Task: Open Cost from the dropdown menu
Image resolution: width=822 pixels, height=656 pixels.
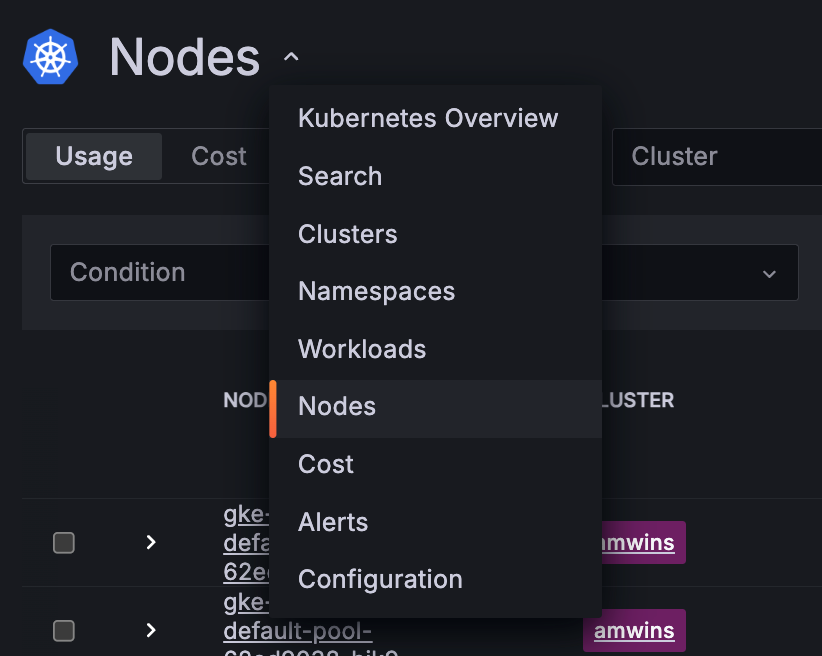Action: coord(326,464)
